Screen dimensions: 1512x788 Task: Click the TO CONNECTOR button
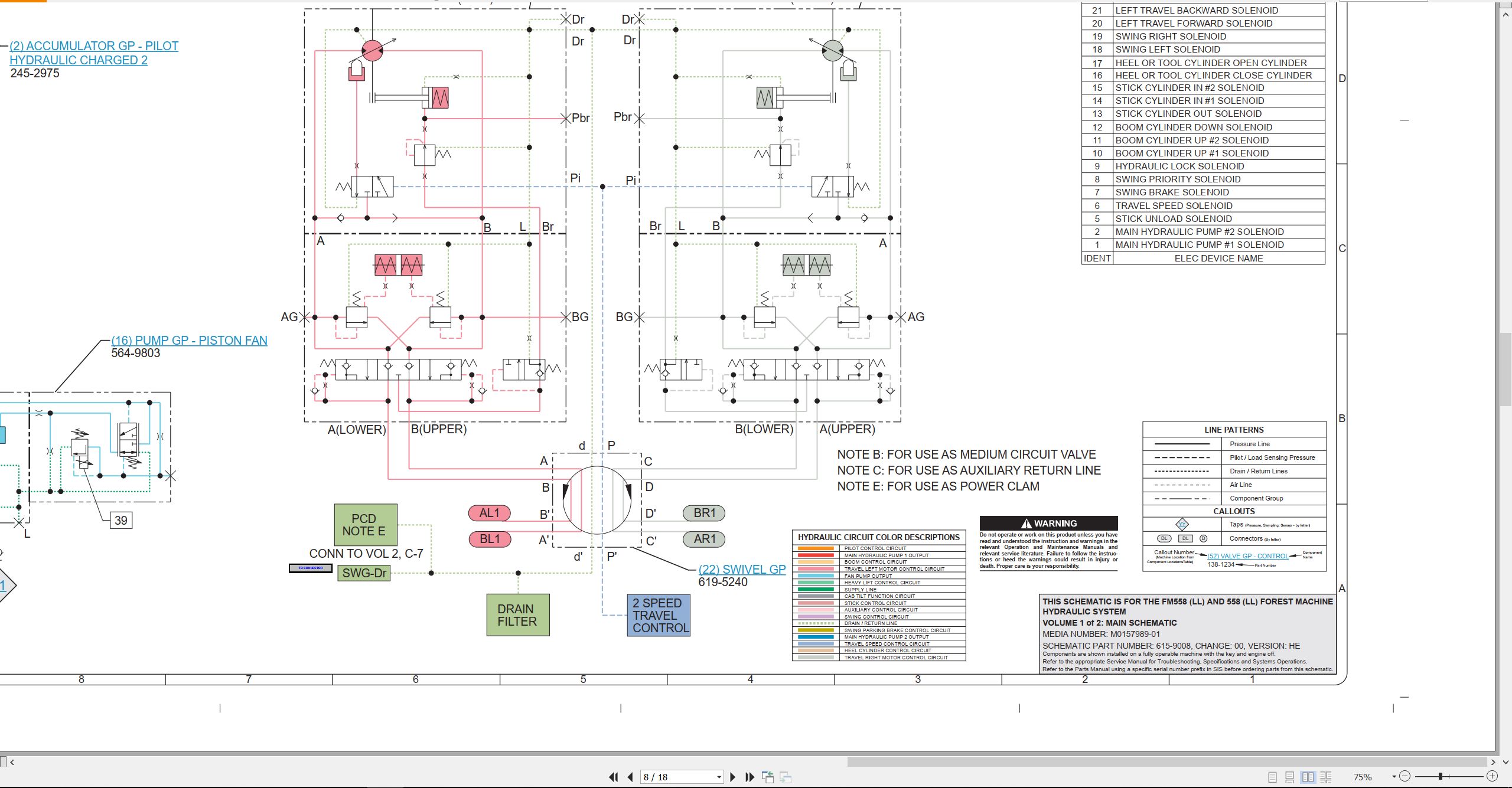pyautogui.click(x=311, y=568)
